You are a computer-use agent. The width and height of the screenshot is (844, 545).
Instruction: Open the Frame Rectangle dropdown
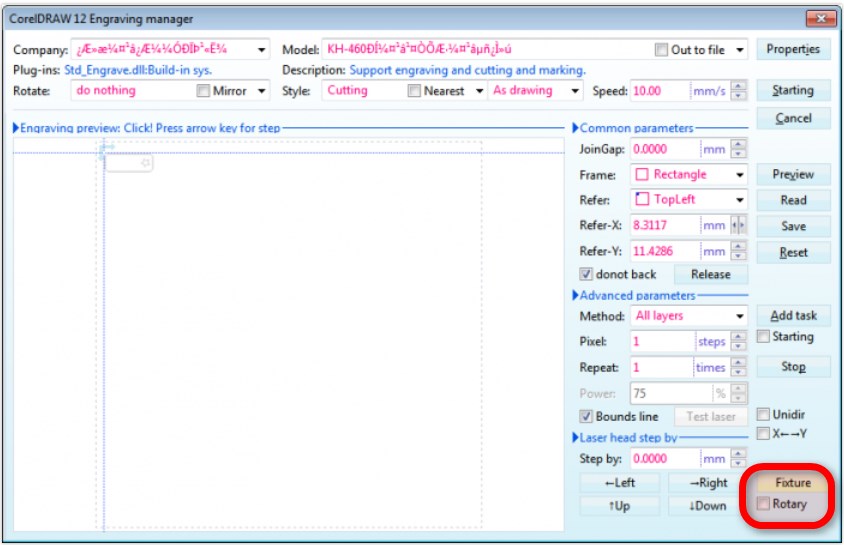coord(739,174)
